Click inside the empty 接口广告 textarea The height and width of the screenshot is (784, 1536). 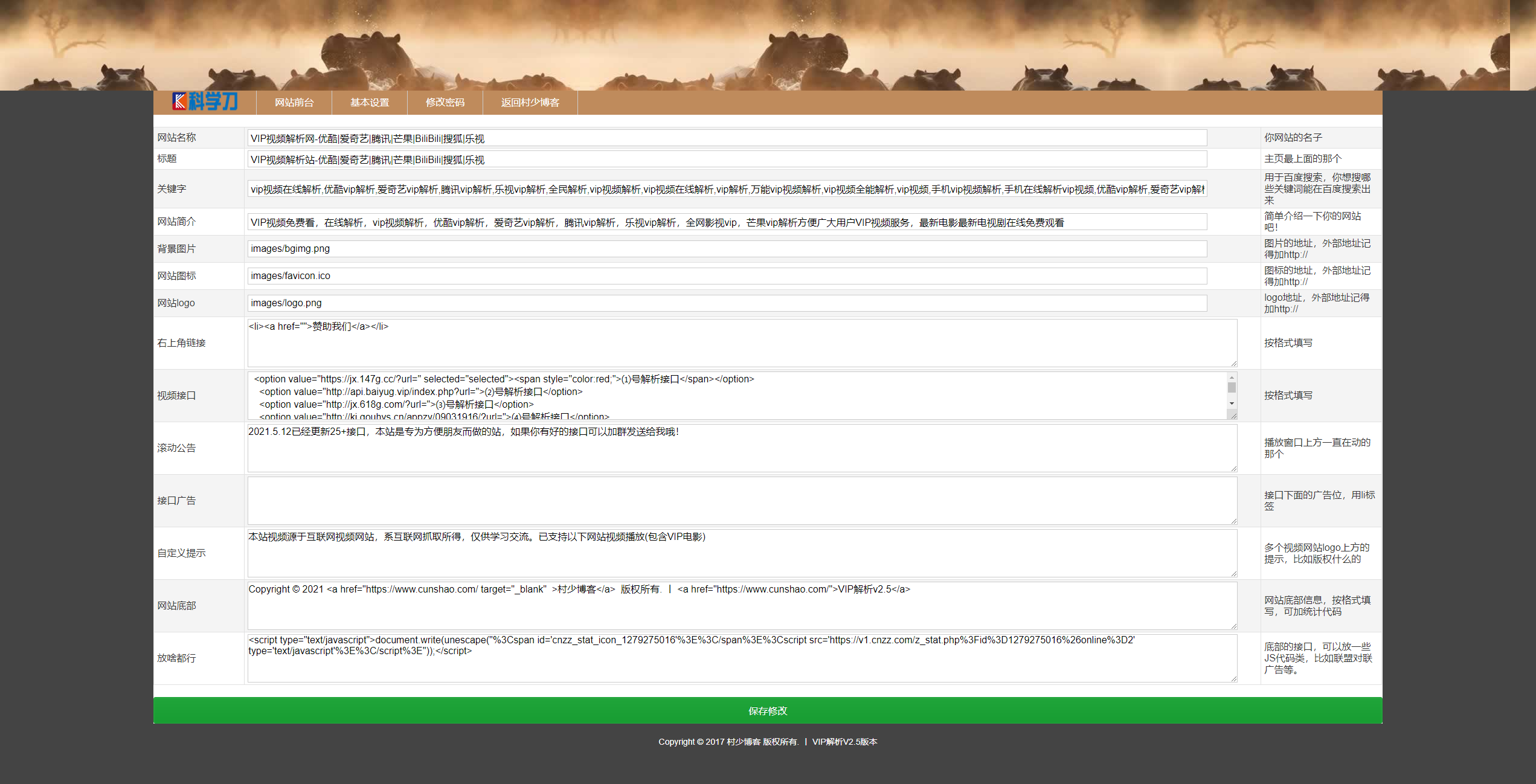coord(742,501)
